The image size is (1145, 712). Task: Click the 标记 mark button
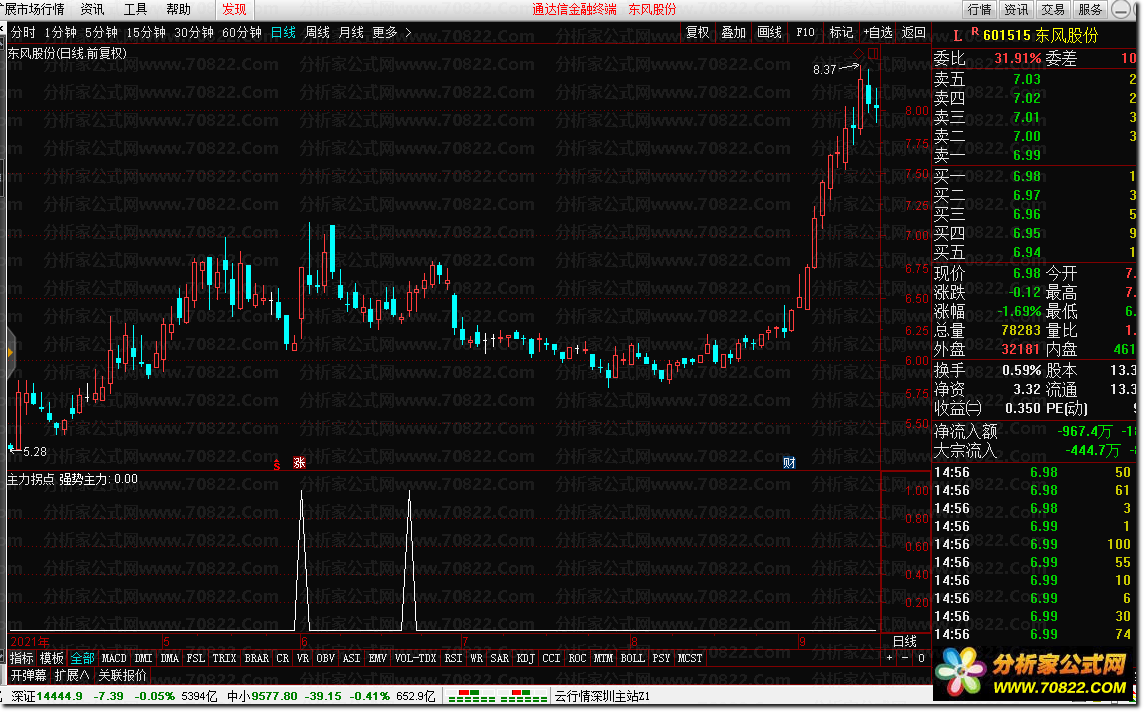[840, 33]
